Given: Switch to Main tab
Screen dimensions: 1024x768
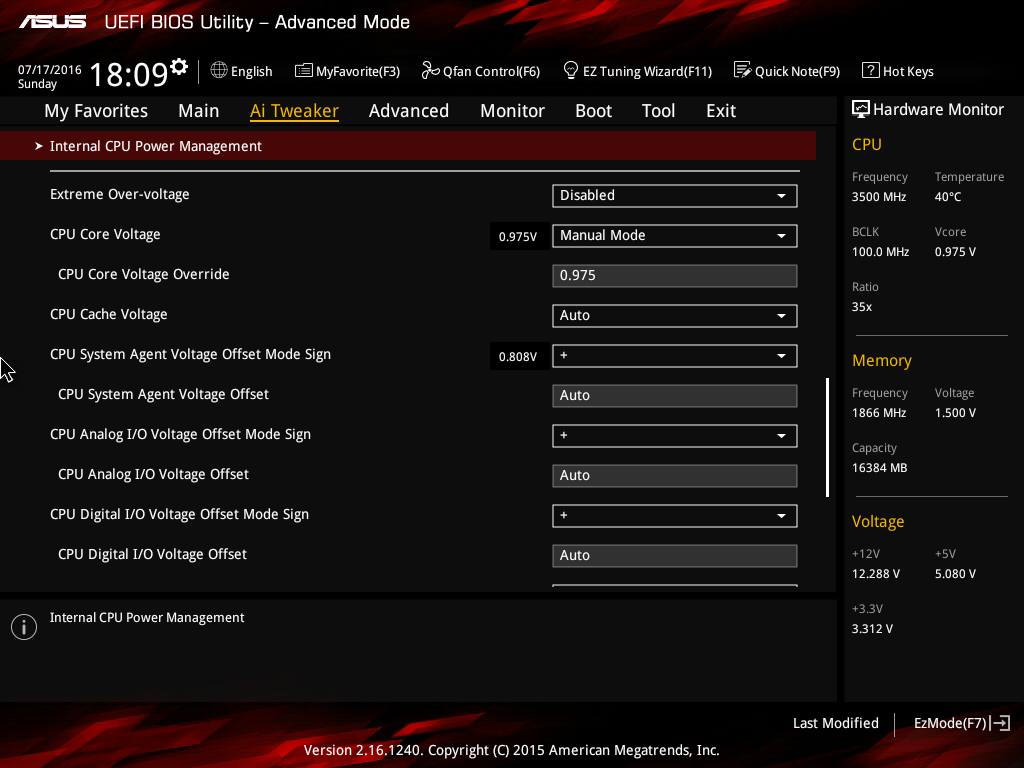Looking at the screenshot, I should tap(199, 111).
